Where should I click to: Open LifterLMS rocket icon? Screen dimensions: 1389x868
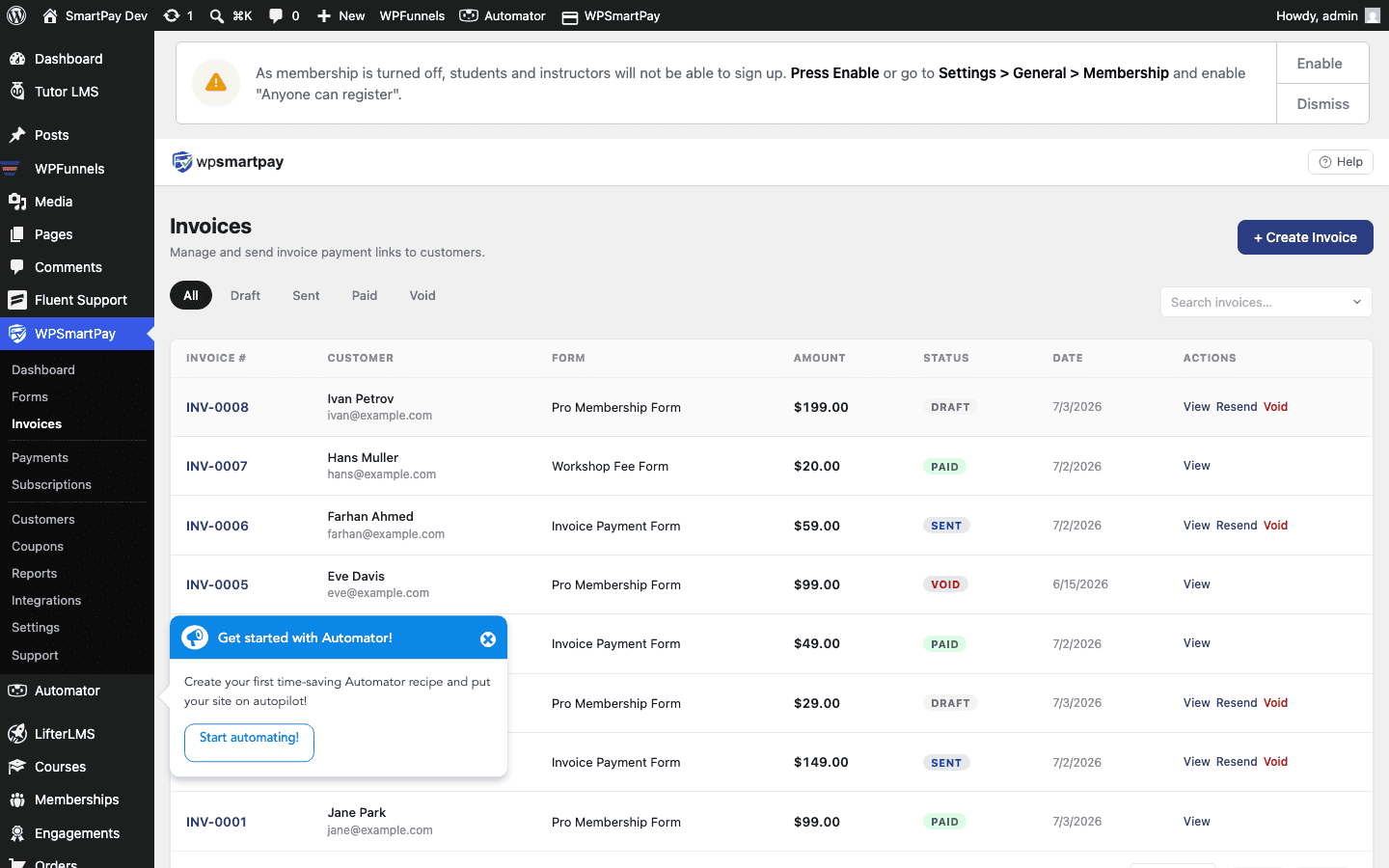(17, 734)
